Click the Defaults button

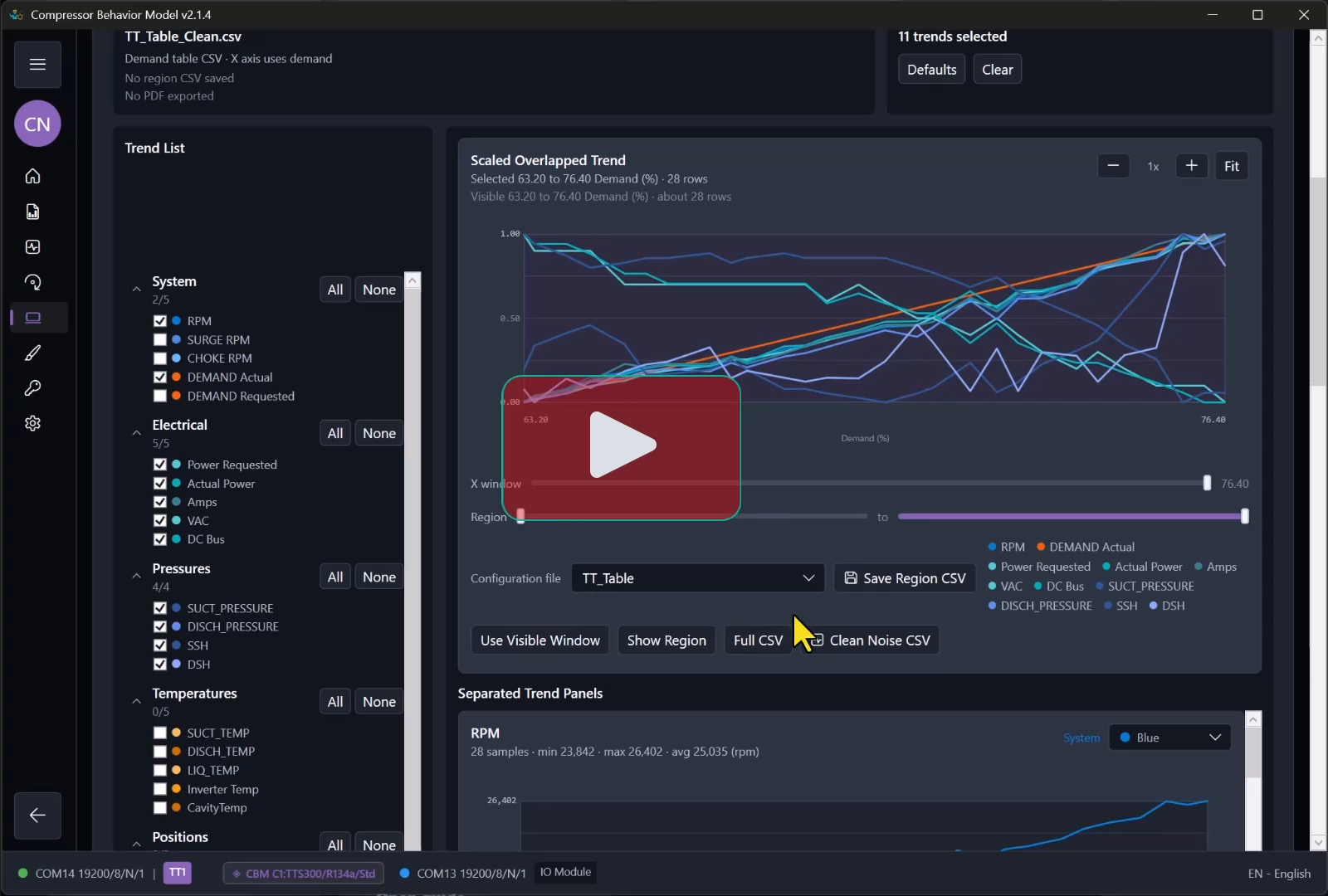coord(931,70)
